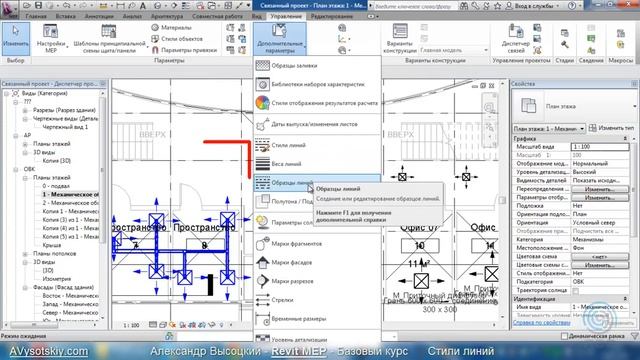Click <нет> button for Цветовая схема

tap(600, 257)
